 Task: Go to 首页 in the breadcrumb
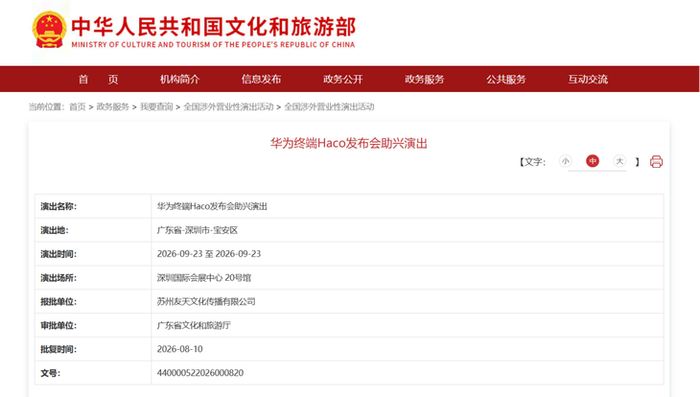(x=77, y=107)
